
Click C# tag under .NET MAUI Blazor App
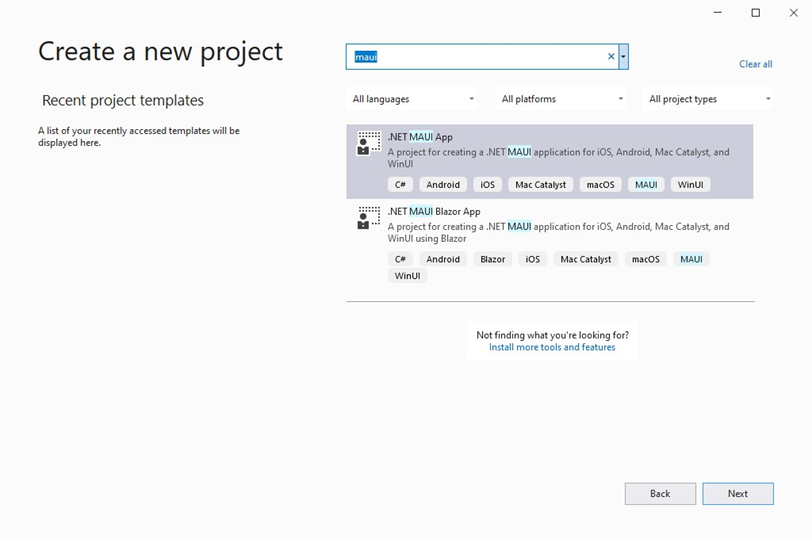400,259
